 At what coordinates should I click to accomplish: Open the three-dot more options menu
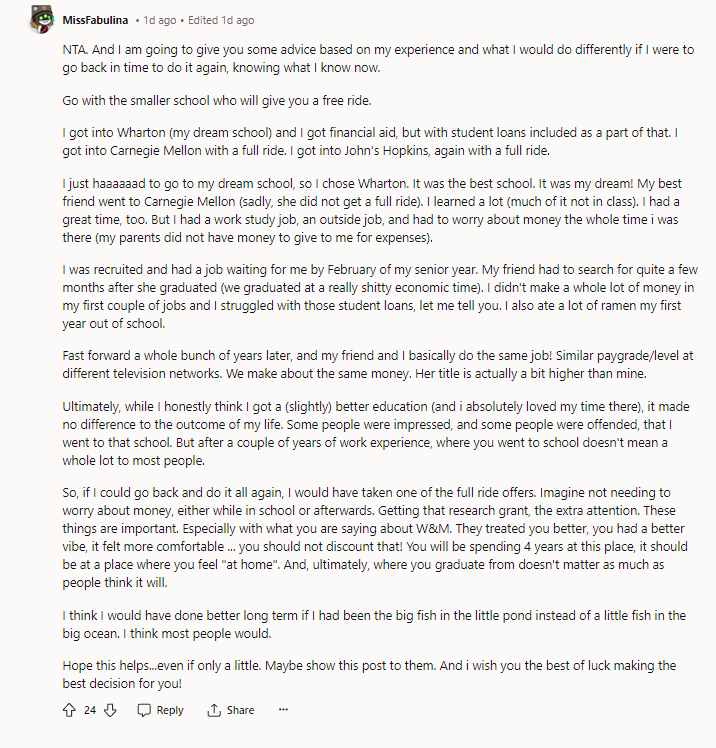pos(283,710)
